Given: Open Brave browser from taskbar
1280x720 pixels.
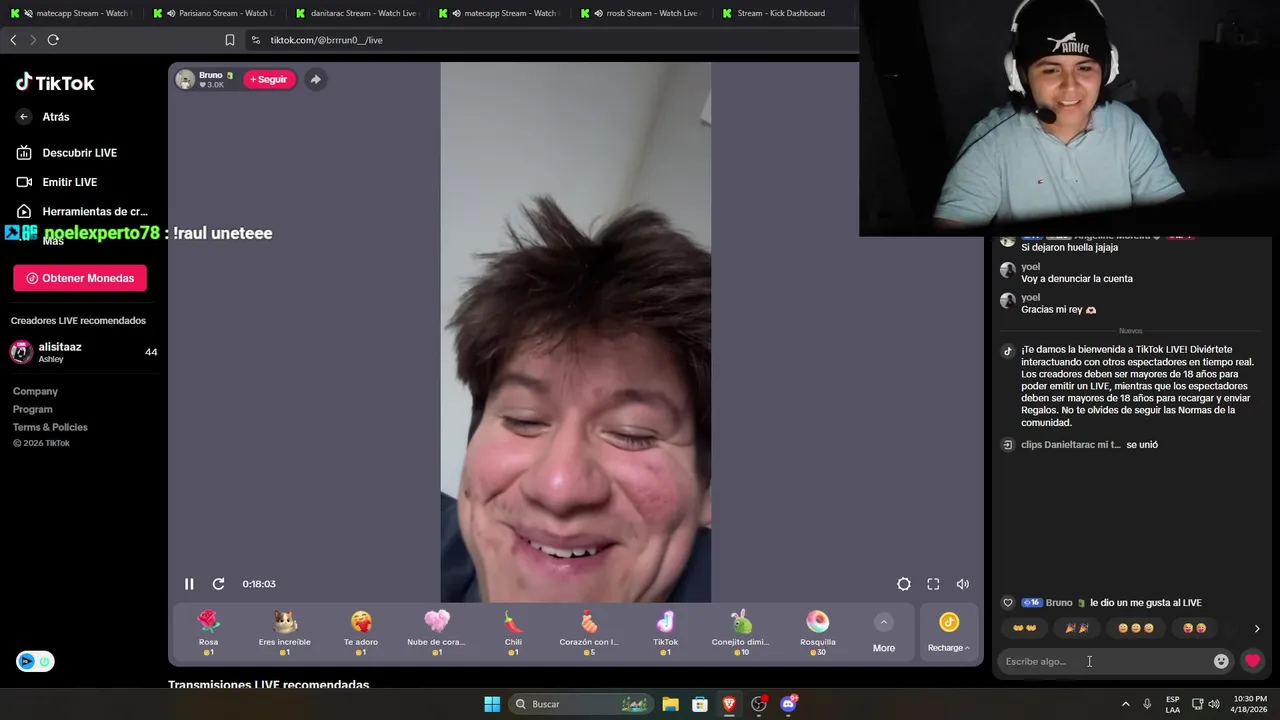Looking at the screenshot, I should [729, 704].
